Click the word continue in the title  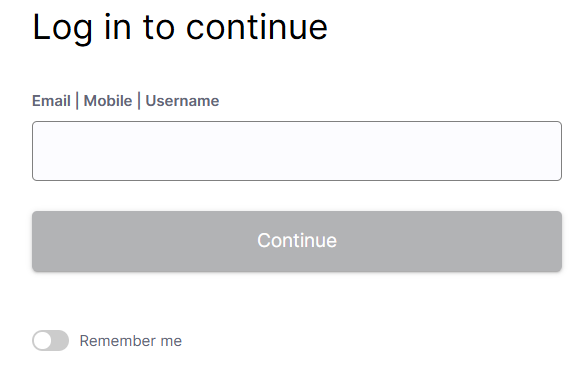click(257, 27)
